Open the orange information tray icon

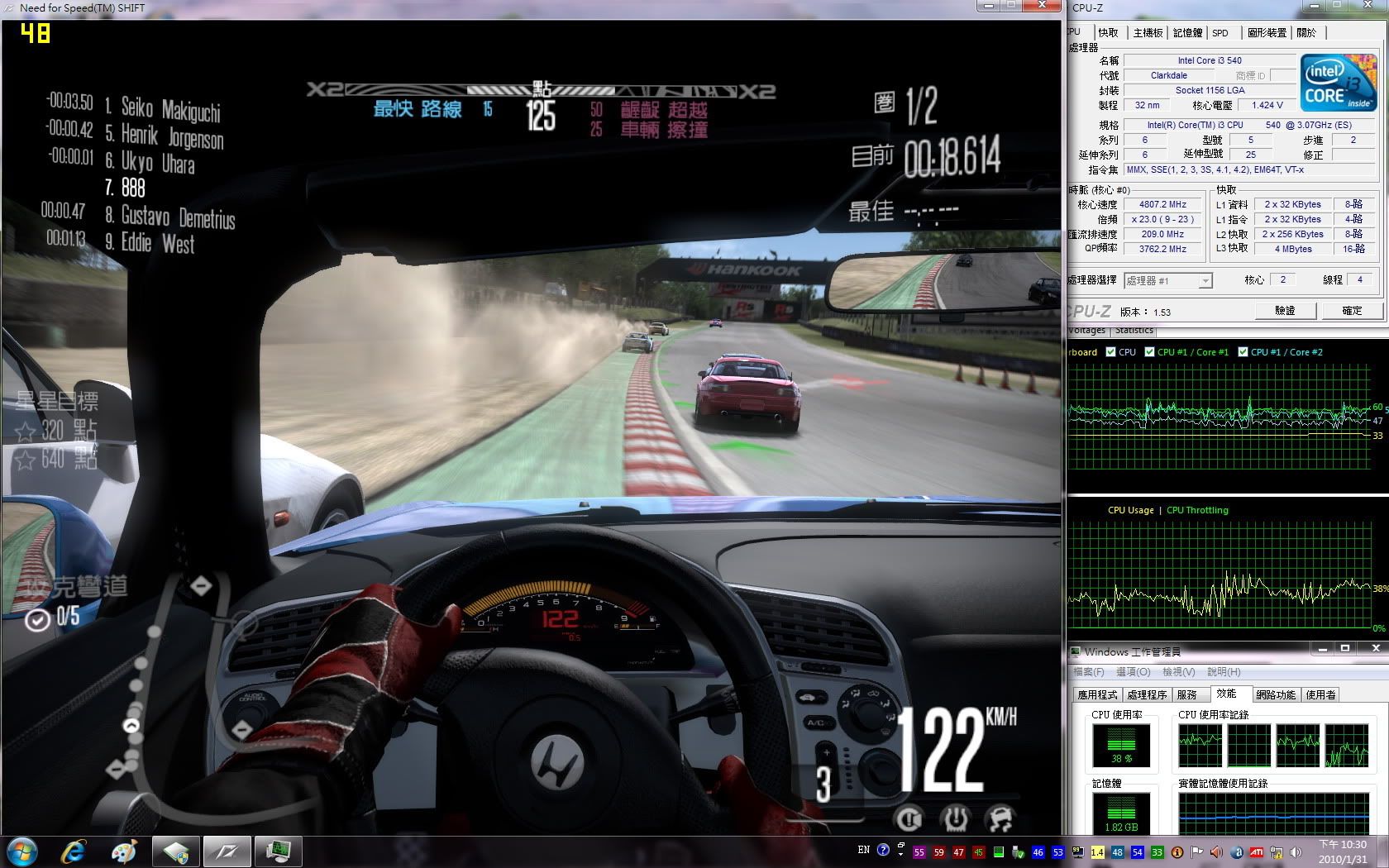1177,852
